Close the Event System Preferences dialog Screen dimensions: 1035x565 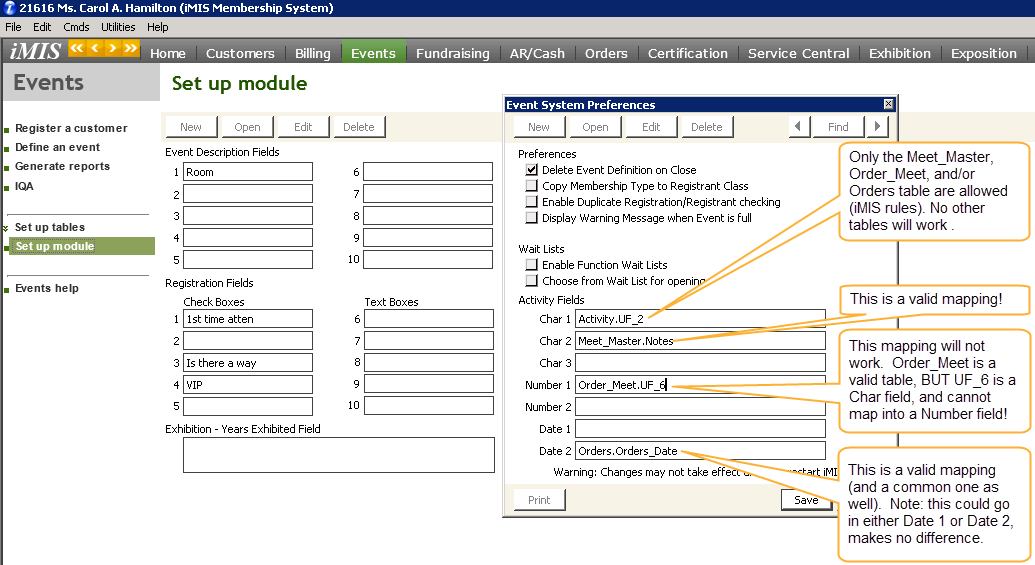pyautogui.click(x=888, y=104)
